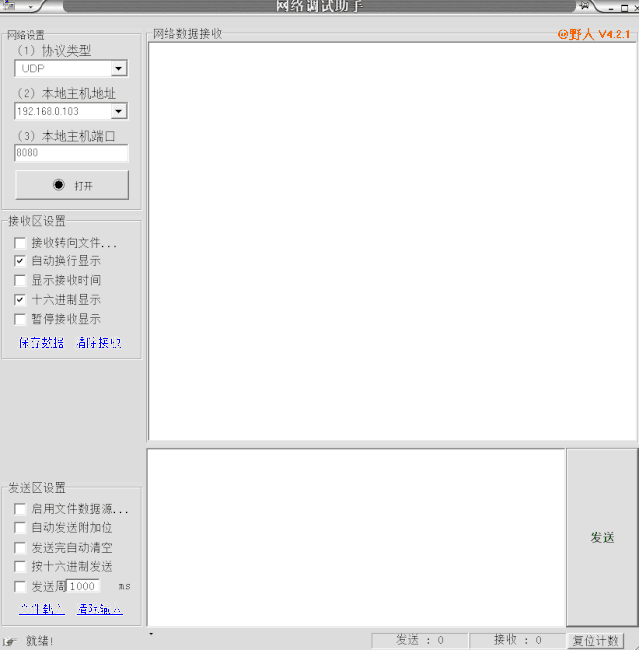Enable 按十六进制发送 checkbox
Image resolution: width=639 pixels, height=650 pixels.
(20, 566)
